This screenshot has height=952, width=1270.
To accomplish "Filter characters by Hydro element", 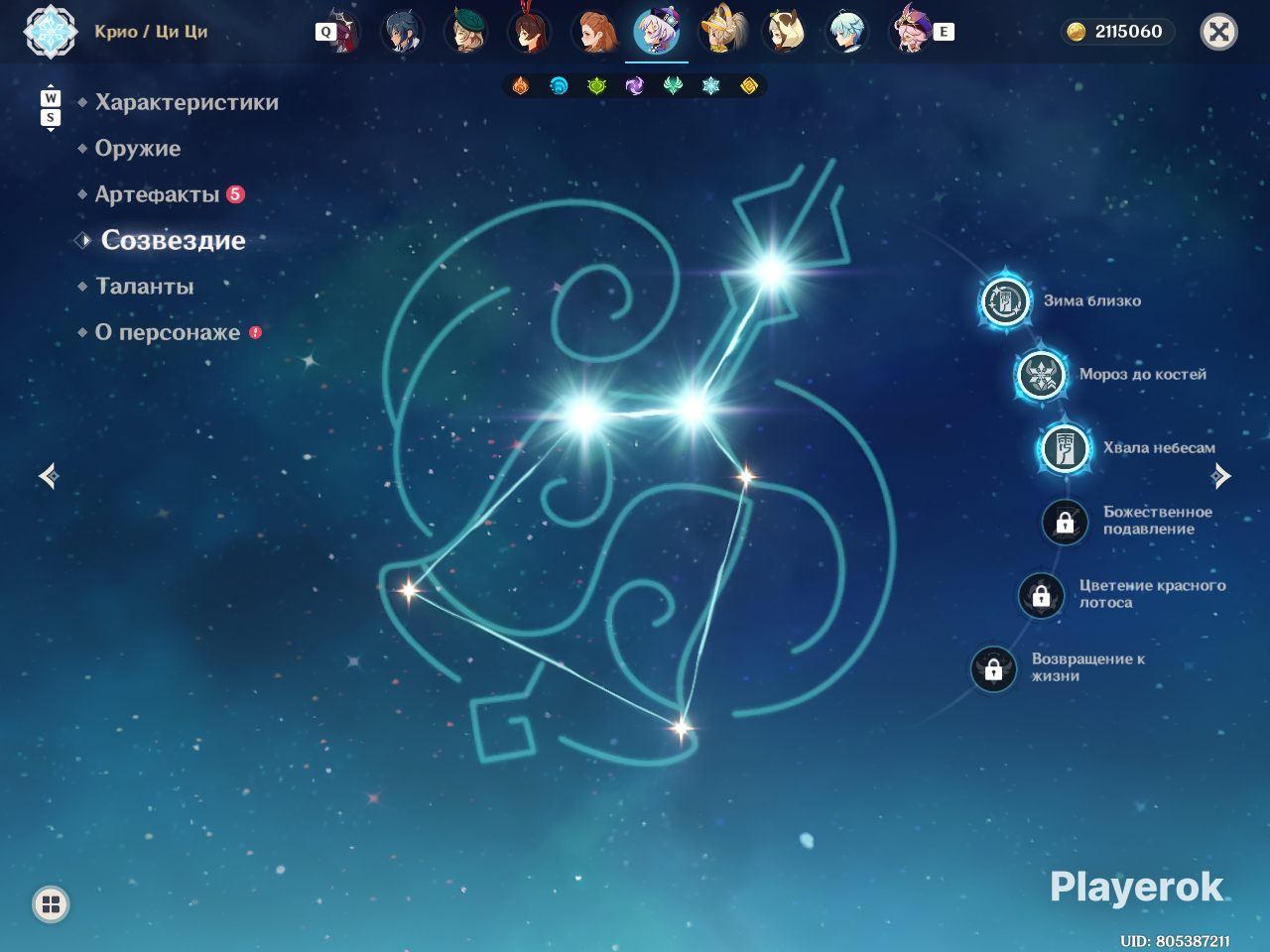I will pos(559,86).
